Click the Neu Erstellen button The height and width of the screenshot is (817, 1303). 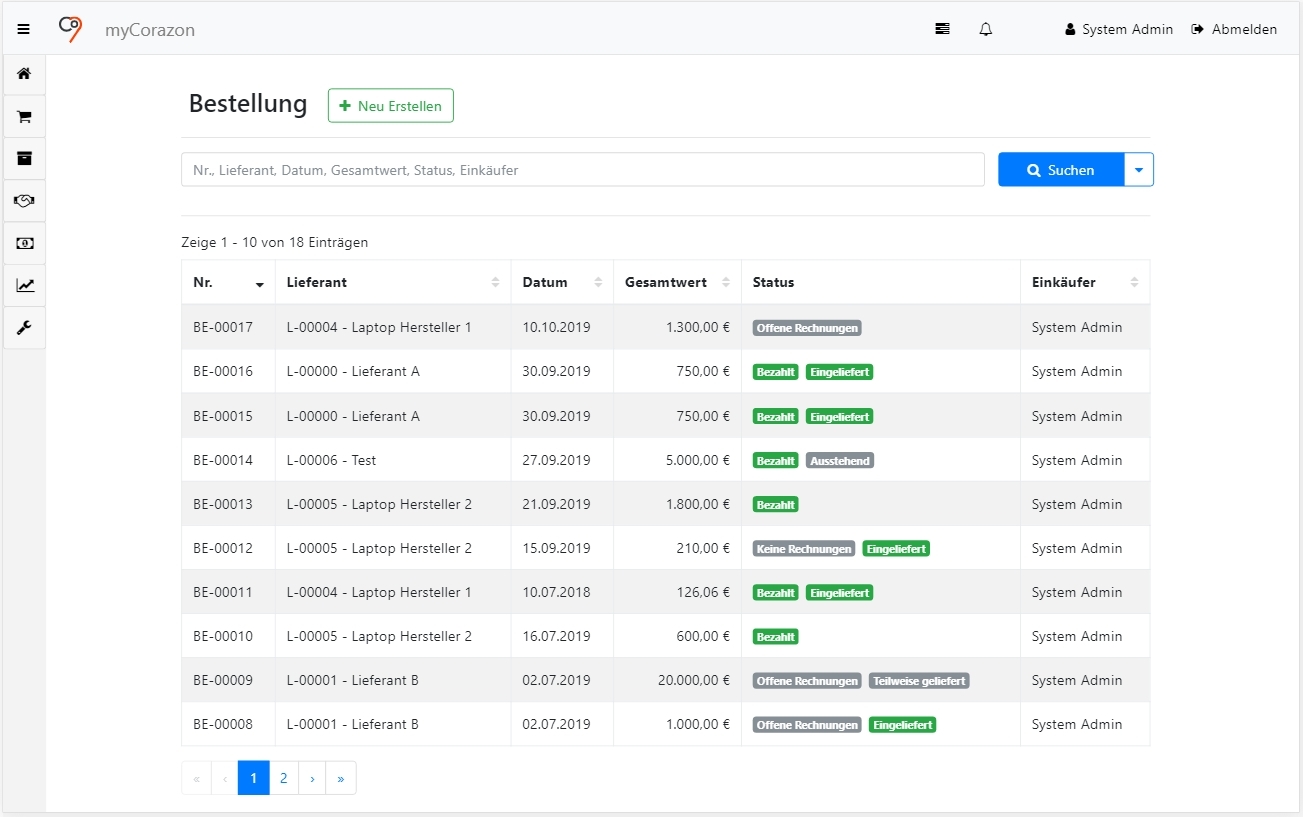click(390, 106)
